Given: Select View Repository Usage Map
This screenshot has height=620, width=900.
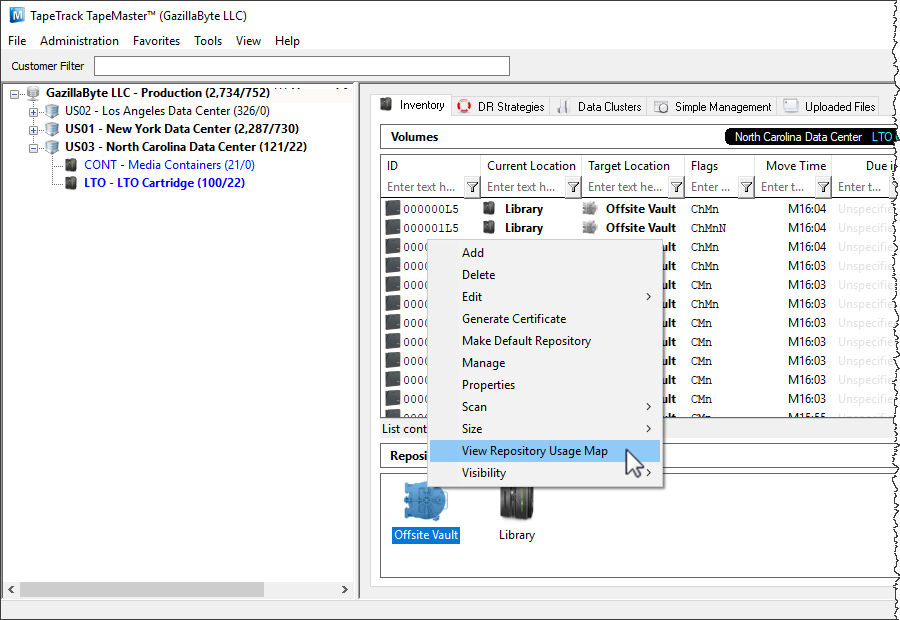Looking at the screenshot, I should (x=545, y=451).
